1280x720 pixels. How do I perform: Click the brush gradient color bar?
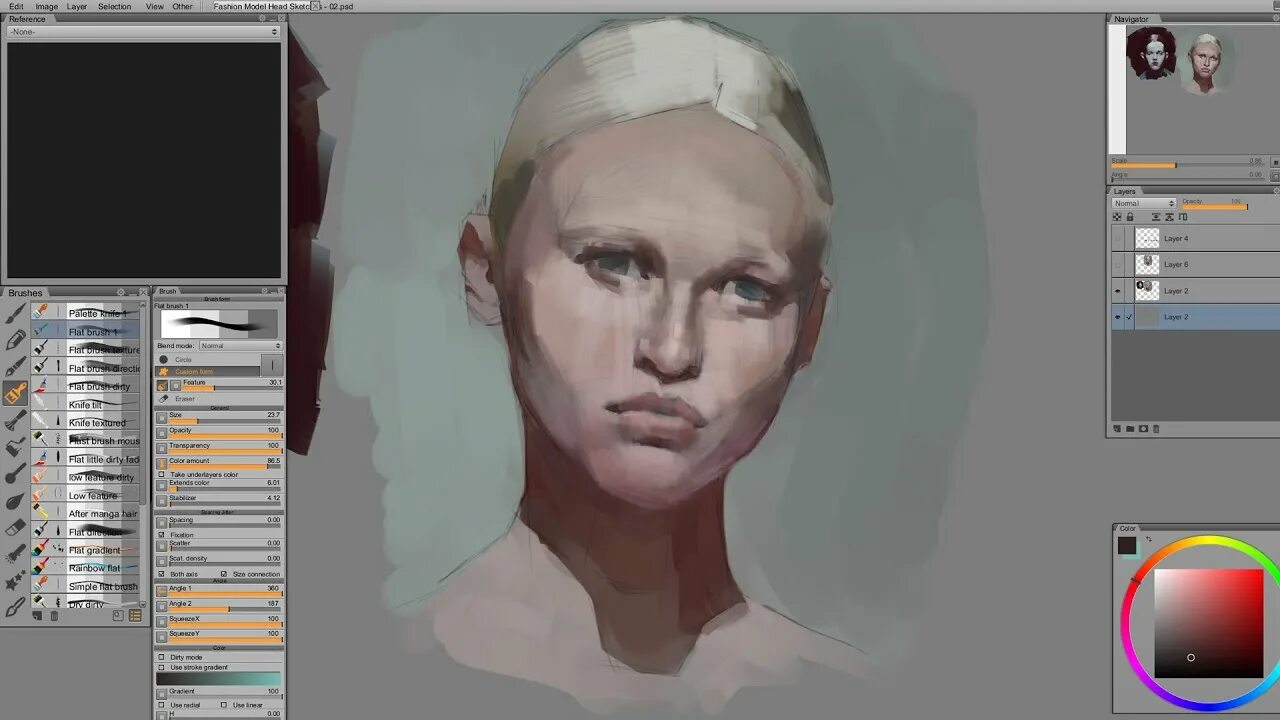219,679
